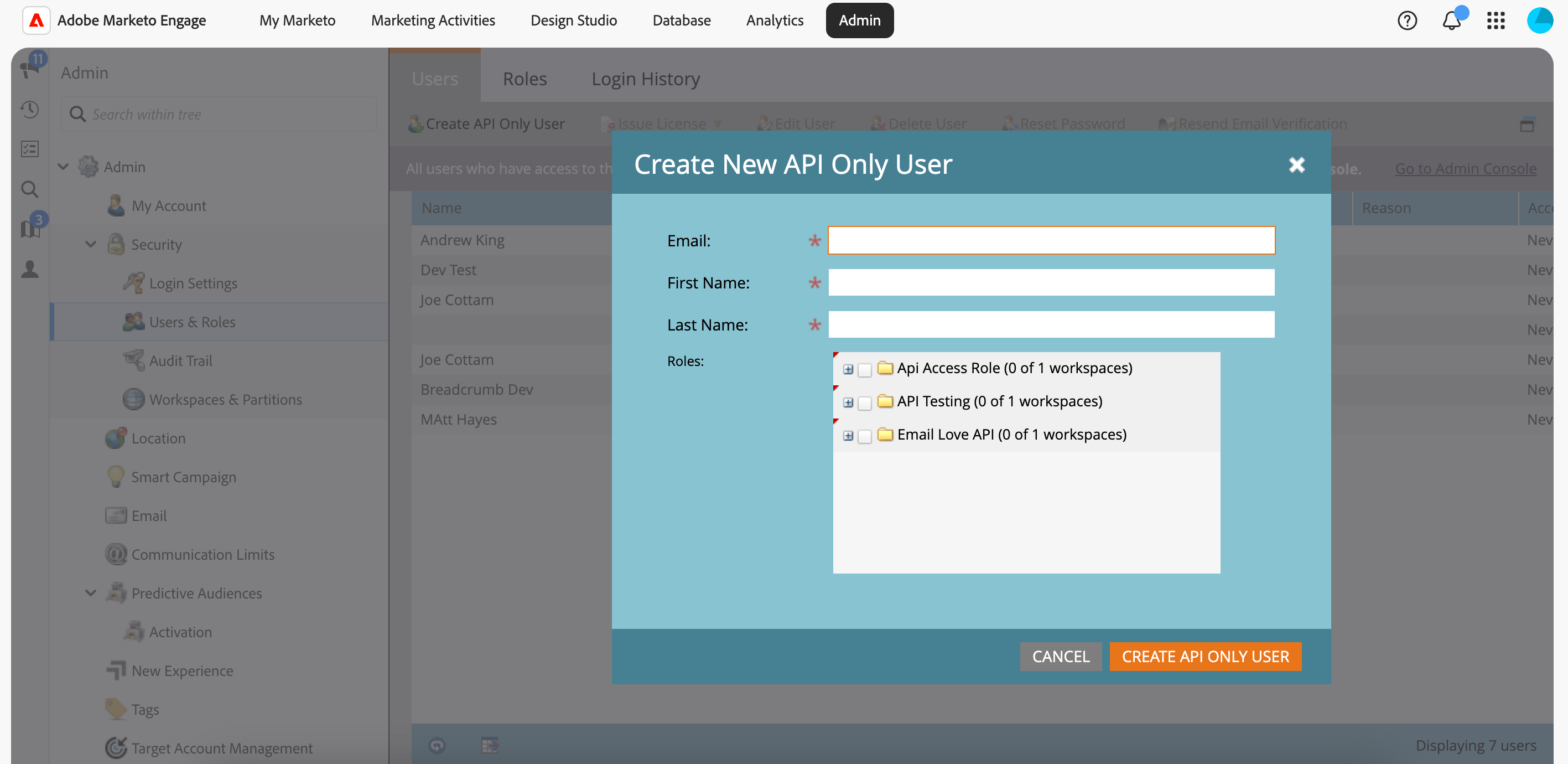This screenshot has width=1568, height=764.
Task: Go to My Marketo menu
Action: pos(297,20)
